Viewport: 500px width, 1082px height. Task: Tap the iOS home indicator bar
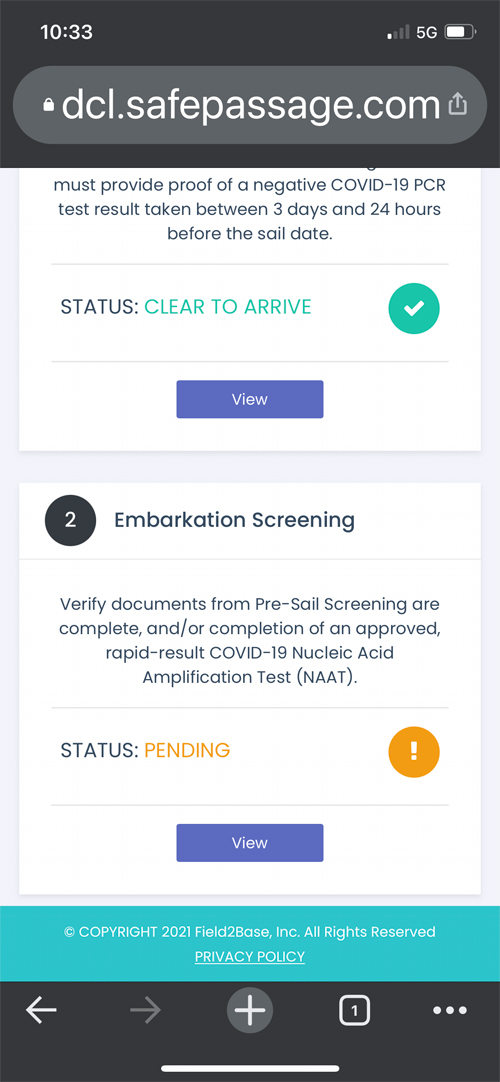pos(250,1070)
